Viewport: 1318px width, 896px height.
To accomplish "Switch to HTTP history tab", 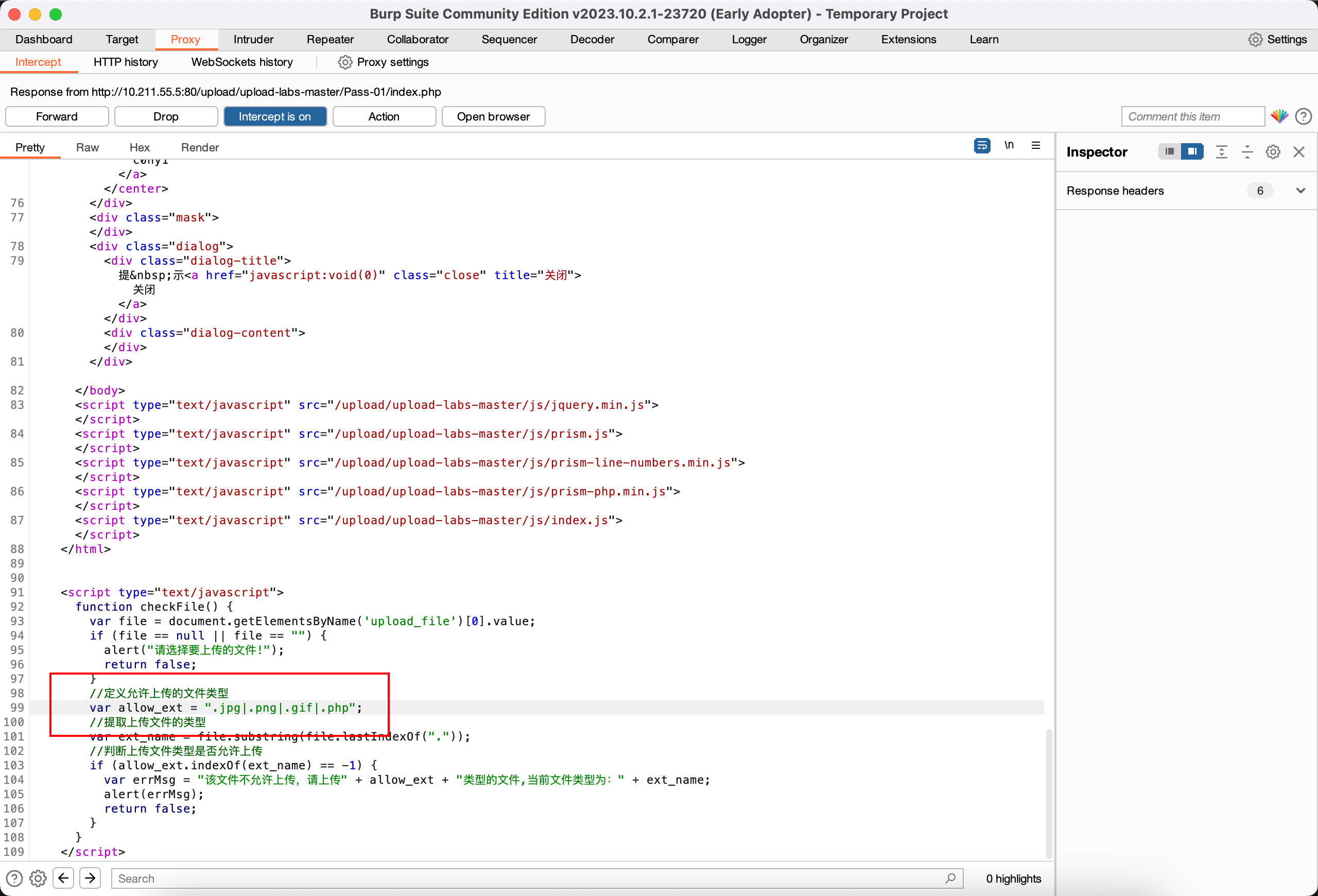I will (x=125, y=61).
